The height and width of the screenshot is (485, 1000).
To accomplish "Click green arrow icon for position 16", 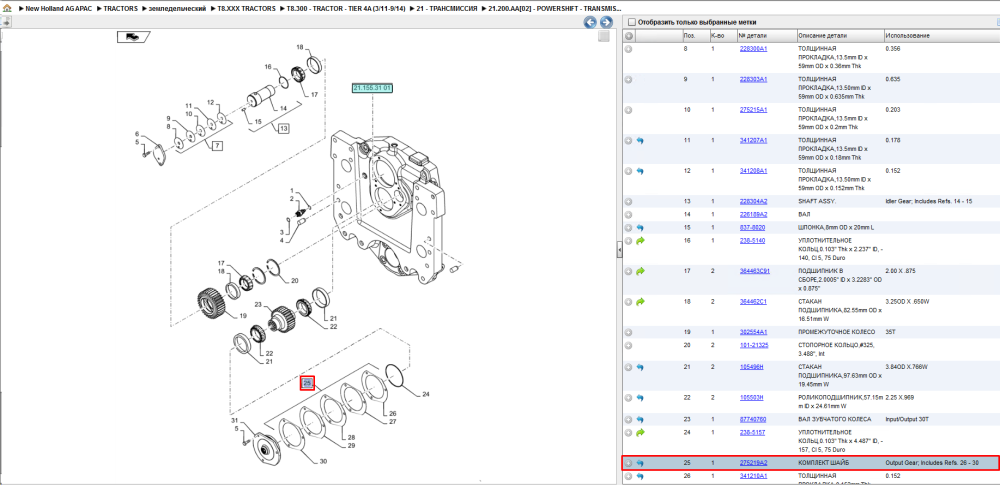I will [x=640, y=241].
